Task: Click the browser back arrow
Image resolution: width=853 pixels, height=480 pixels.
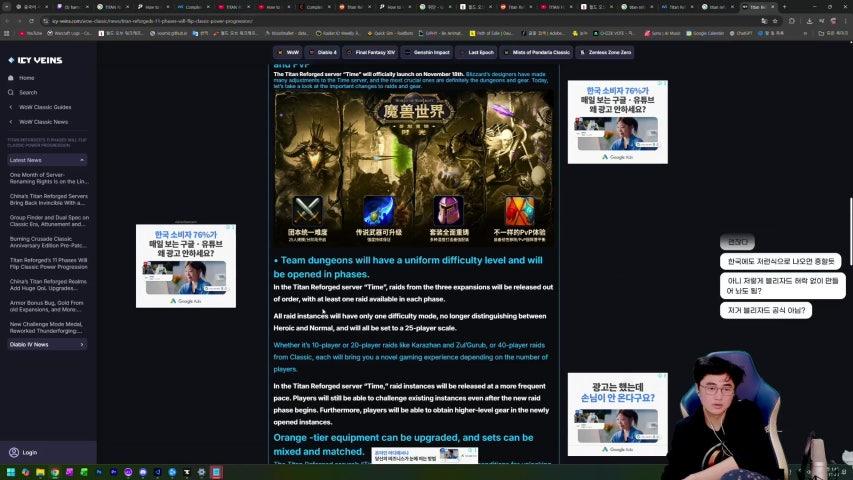Action: [7, 21]
